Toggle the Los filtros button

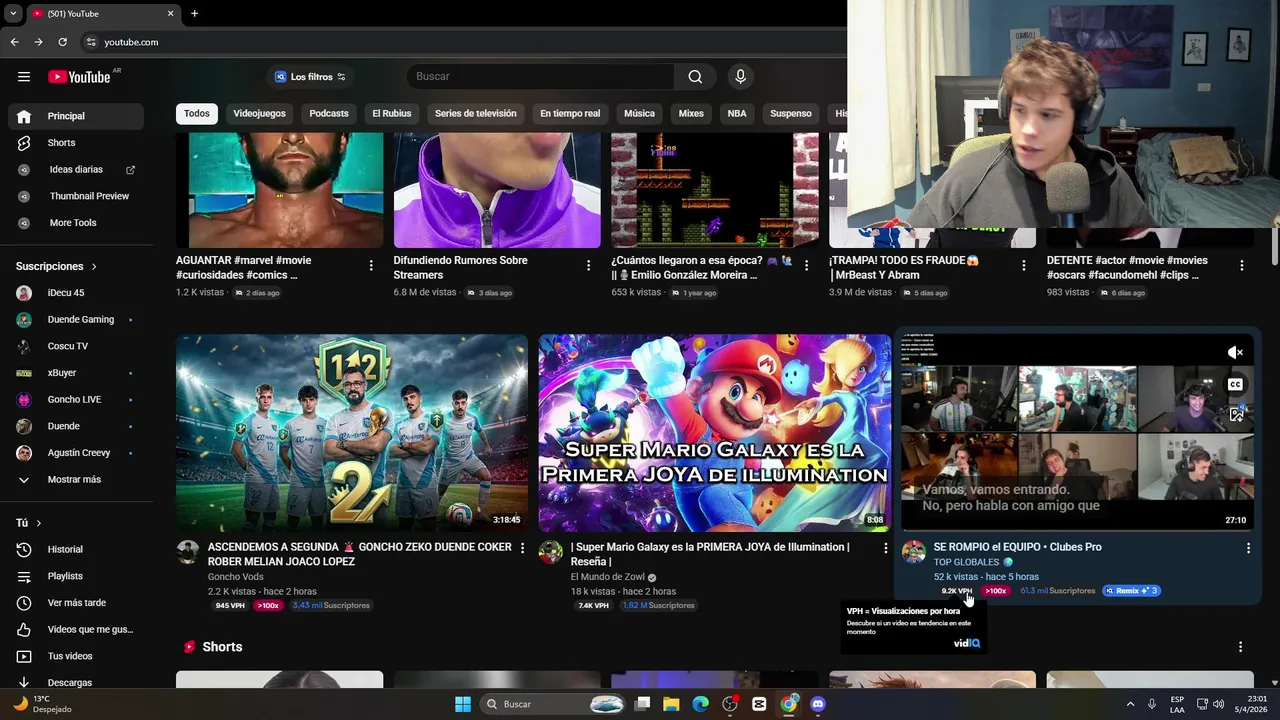point(310,77)
